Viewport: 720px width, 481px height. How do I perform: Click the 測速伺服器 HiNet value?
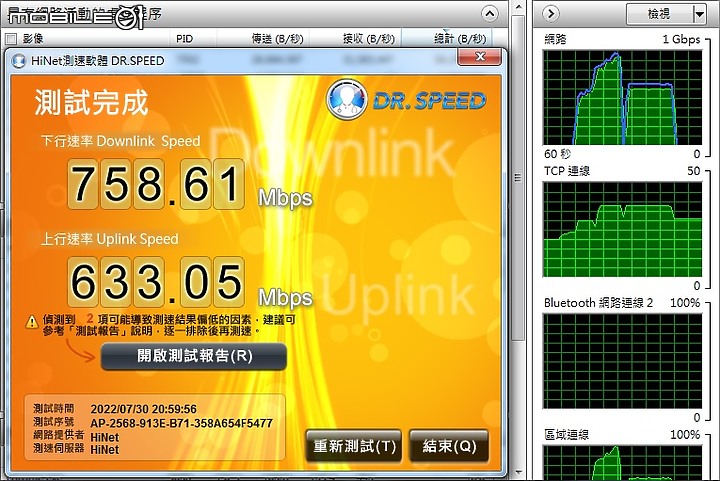[x=105, y=450]
